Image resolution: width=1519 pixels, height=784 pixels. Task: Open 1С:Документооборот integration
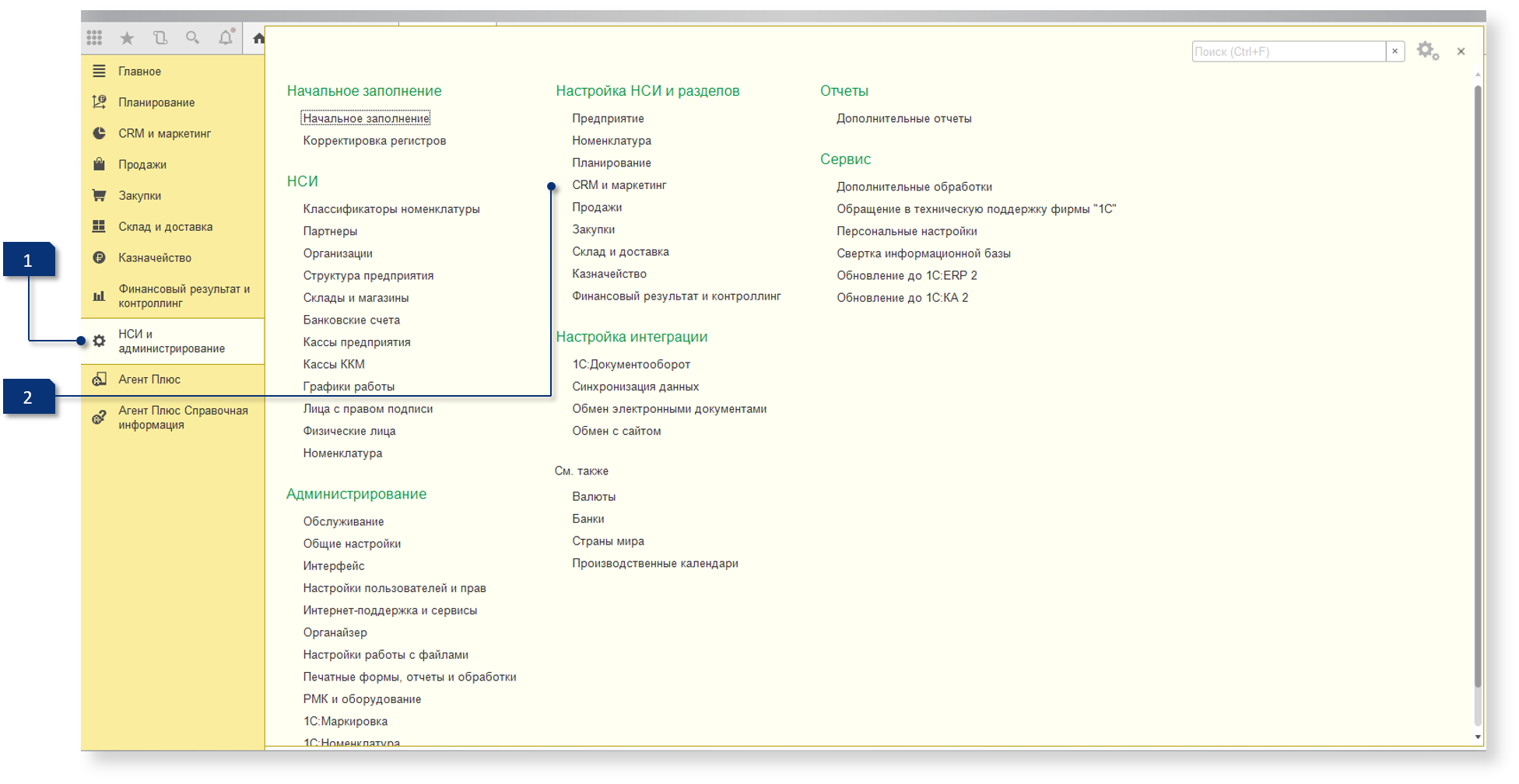(631, 364)
